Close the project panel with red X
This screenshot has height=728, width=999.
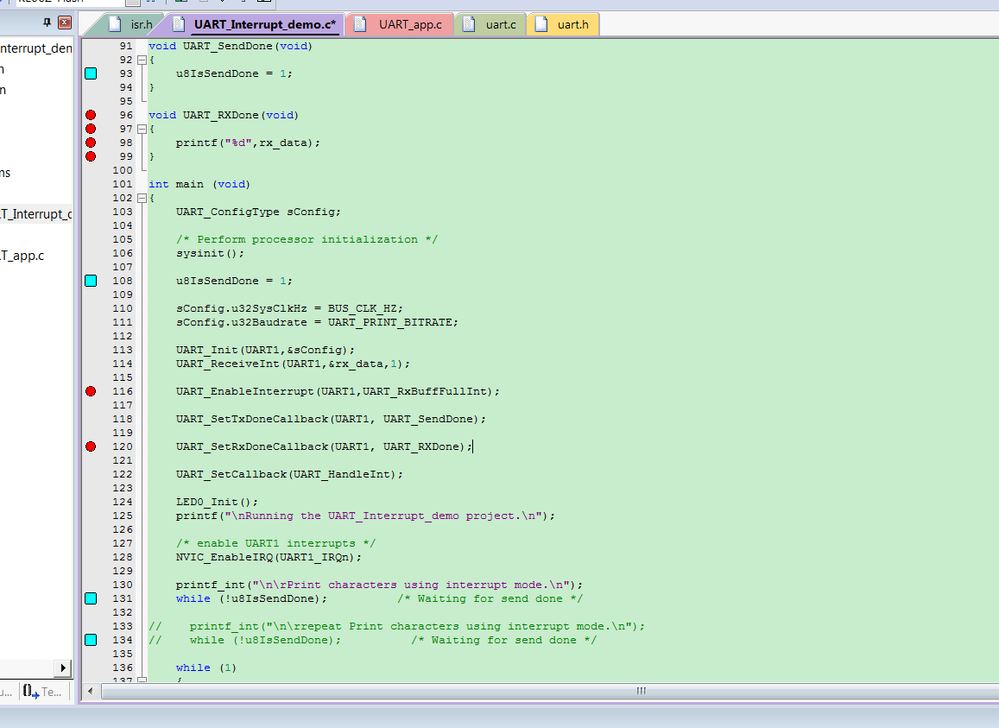(x=65, y=23)
